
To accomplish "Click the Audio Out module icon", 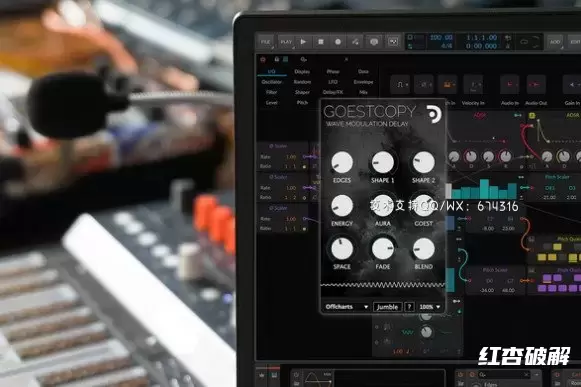I will [x=536, y=85].
